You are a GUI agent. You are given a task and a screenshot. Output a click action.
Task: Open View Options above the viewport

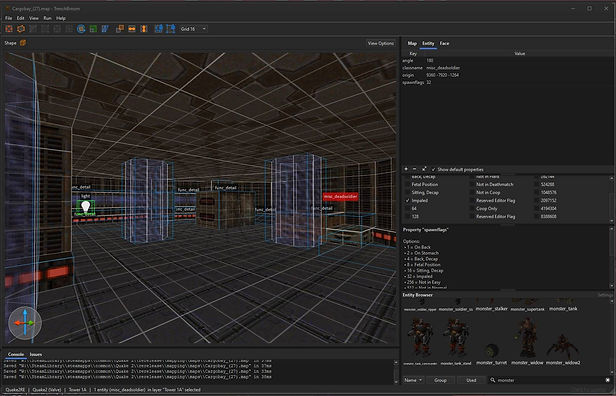pyautogui.click(x=381, y=43)
